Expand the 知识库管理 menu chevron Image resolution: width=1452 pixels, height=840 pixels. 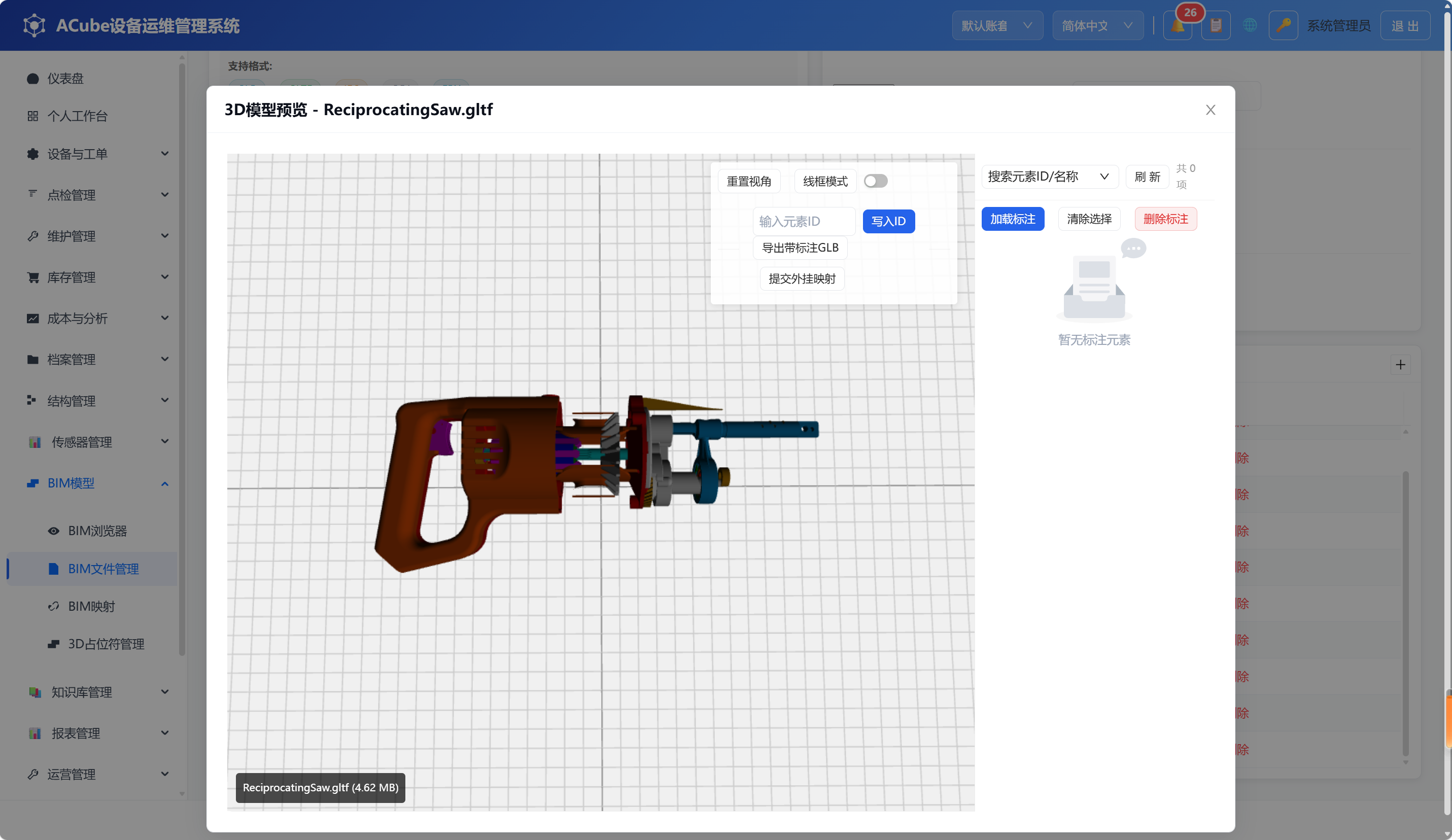[165, 692]
